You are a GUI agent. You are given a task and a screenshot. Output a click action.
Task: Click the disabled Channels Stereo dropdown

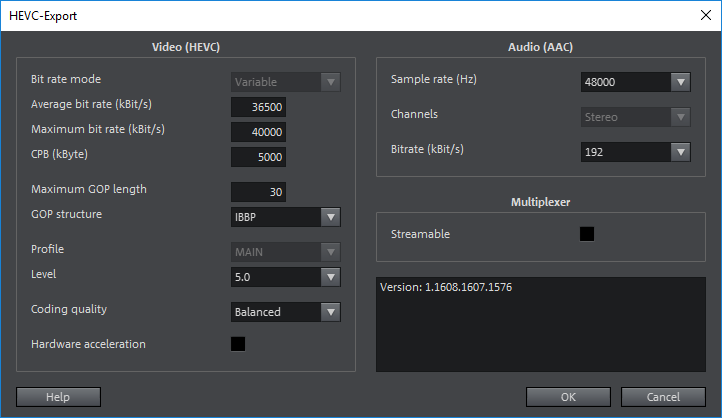(635, 117)
